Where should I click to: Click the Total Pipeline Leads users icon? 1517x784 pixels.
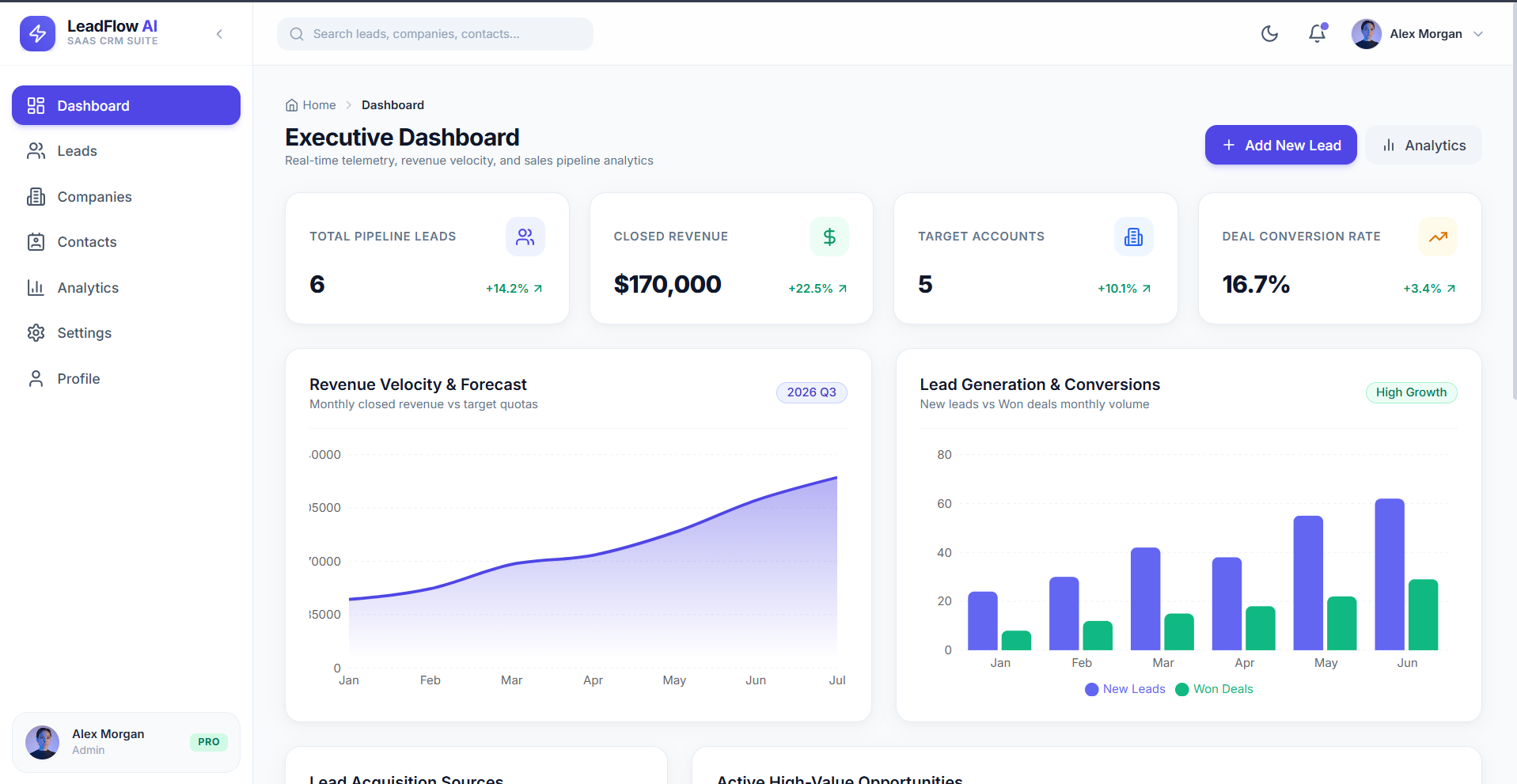(525, 237)
